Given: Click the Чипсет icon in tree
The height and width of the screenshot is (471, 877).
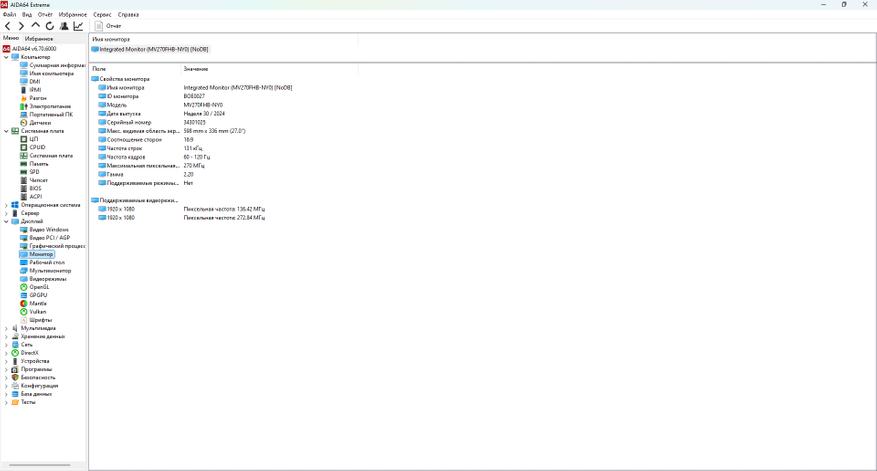Looking at the screenshot, I should click(23, 180).
